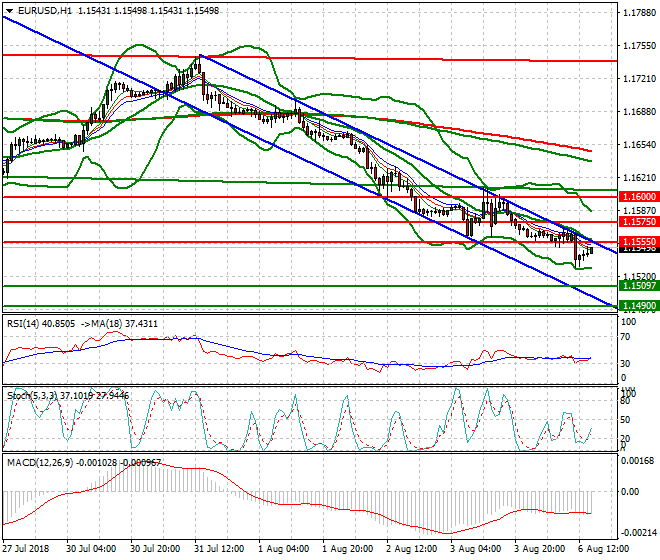Click the chart menu triangle beside EURUSD

point(8,10)
